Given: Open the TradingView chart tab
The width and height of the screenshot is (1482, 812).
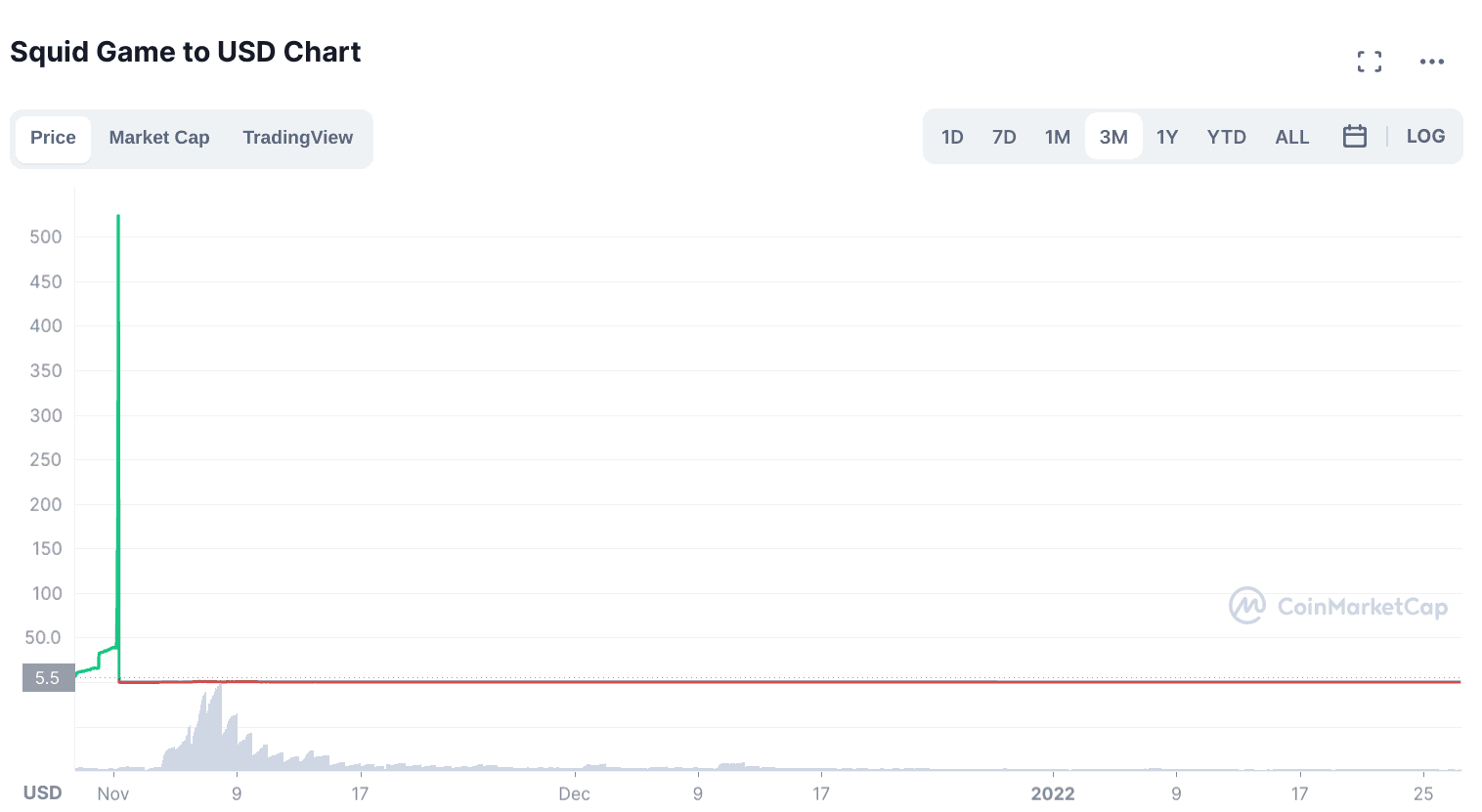Looking at the screenshot, I should (298, 138).
